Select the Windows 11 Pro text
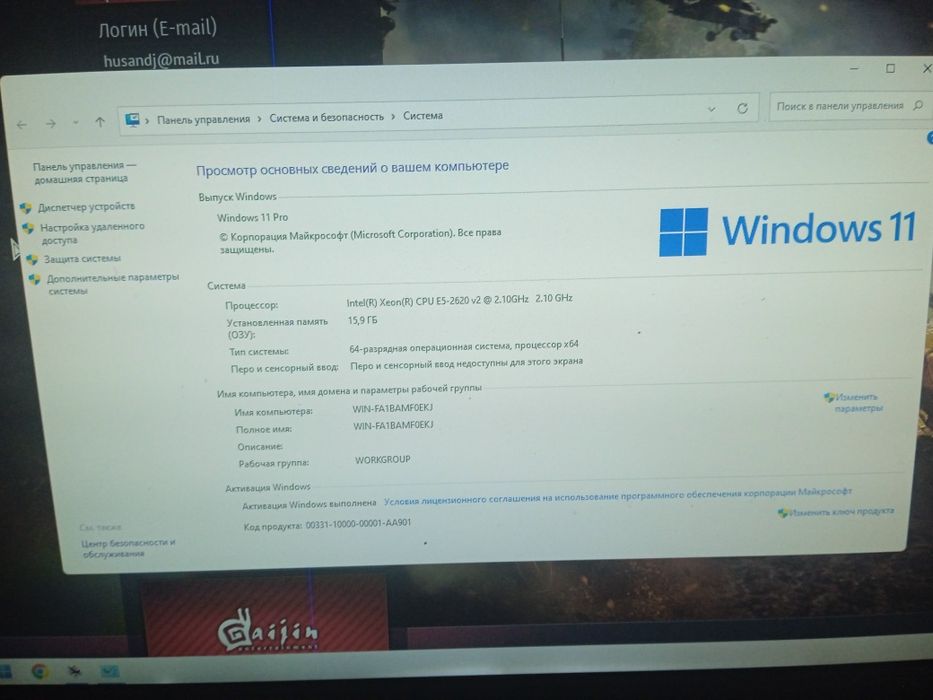Screen dimensions: 933x700 [252, 217]
